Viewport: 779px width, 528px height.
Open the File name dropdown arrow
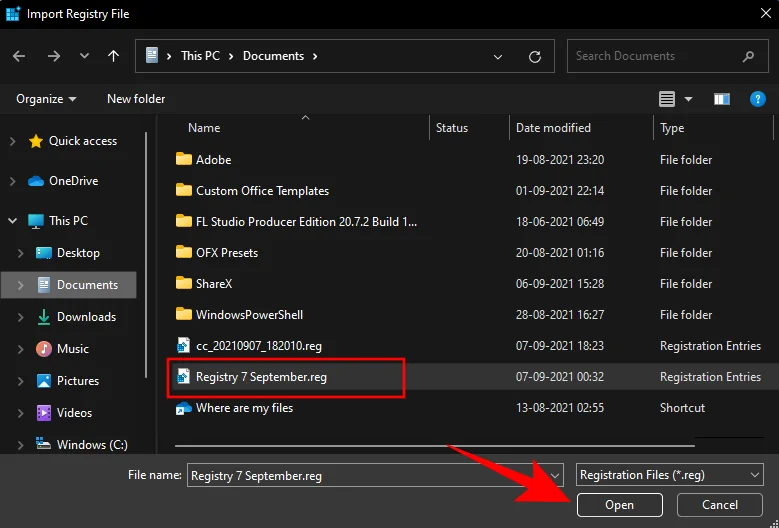555,476
